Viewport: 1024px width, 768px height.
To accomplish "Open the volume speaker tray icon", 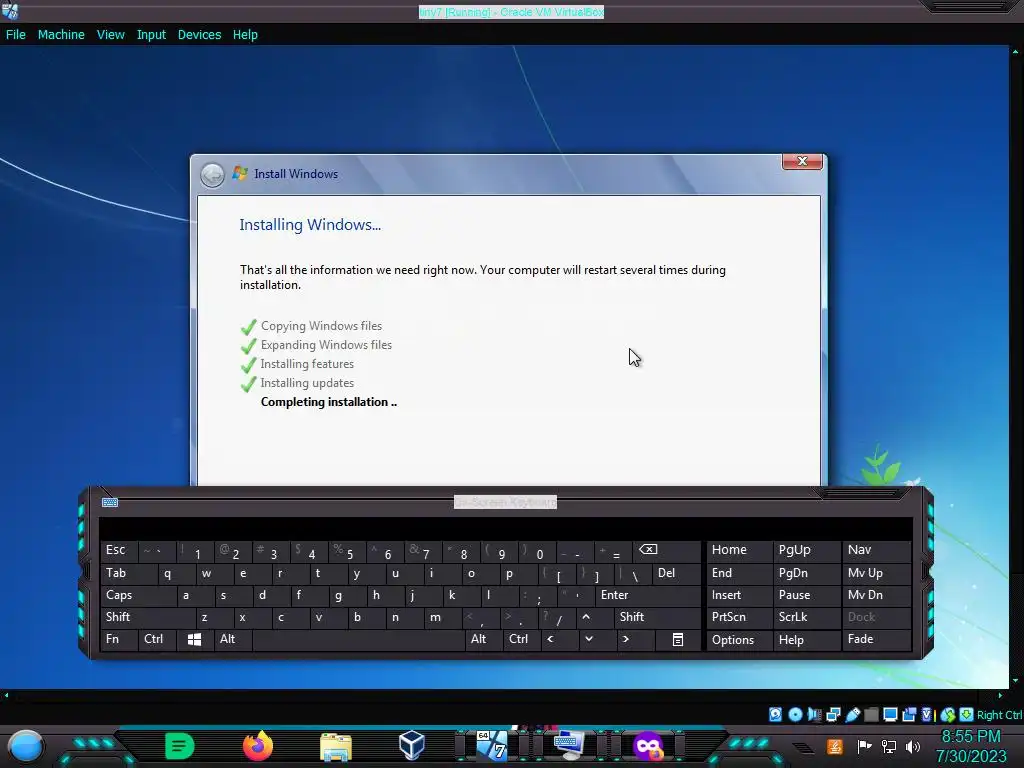I will [913, 746].
